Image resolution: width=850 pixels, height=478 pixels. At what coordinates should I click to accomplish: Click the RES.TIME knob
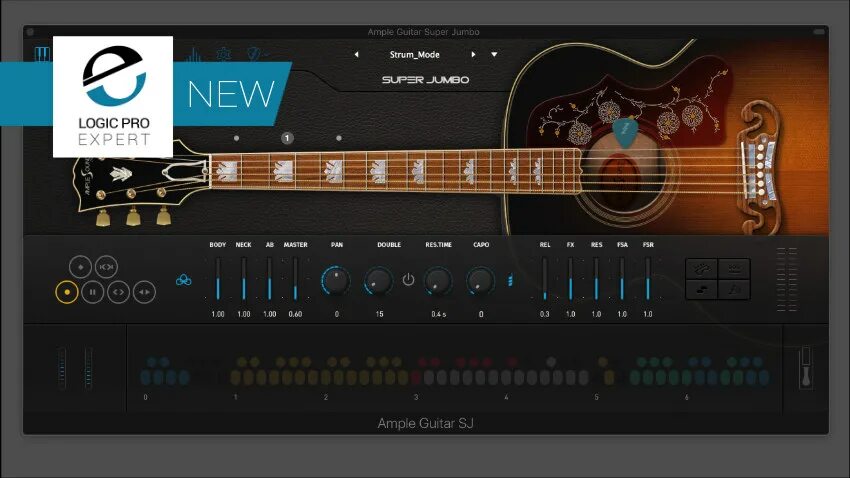[438, 281]
